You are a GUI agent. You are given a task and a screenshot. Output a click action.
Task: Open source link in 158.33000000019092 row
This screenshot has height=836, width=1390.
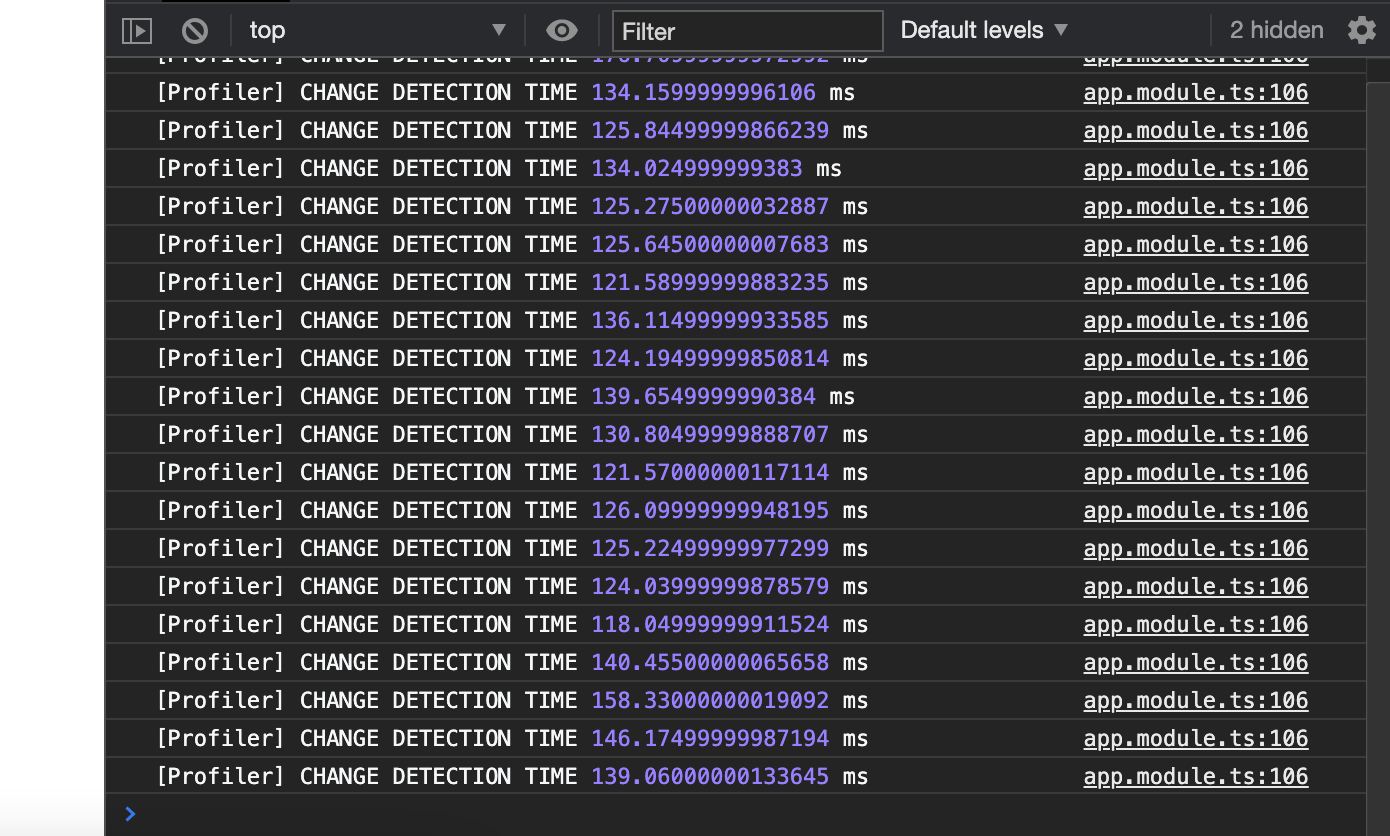tap(1196, 701)
